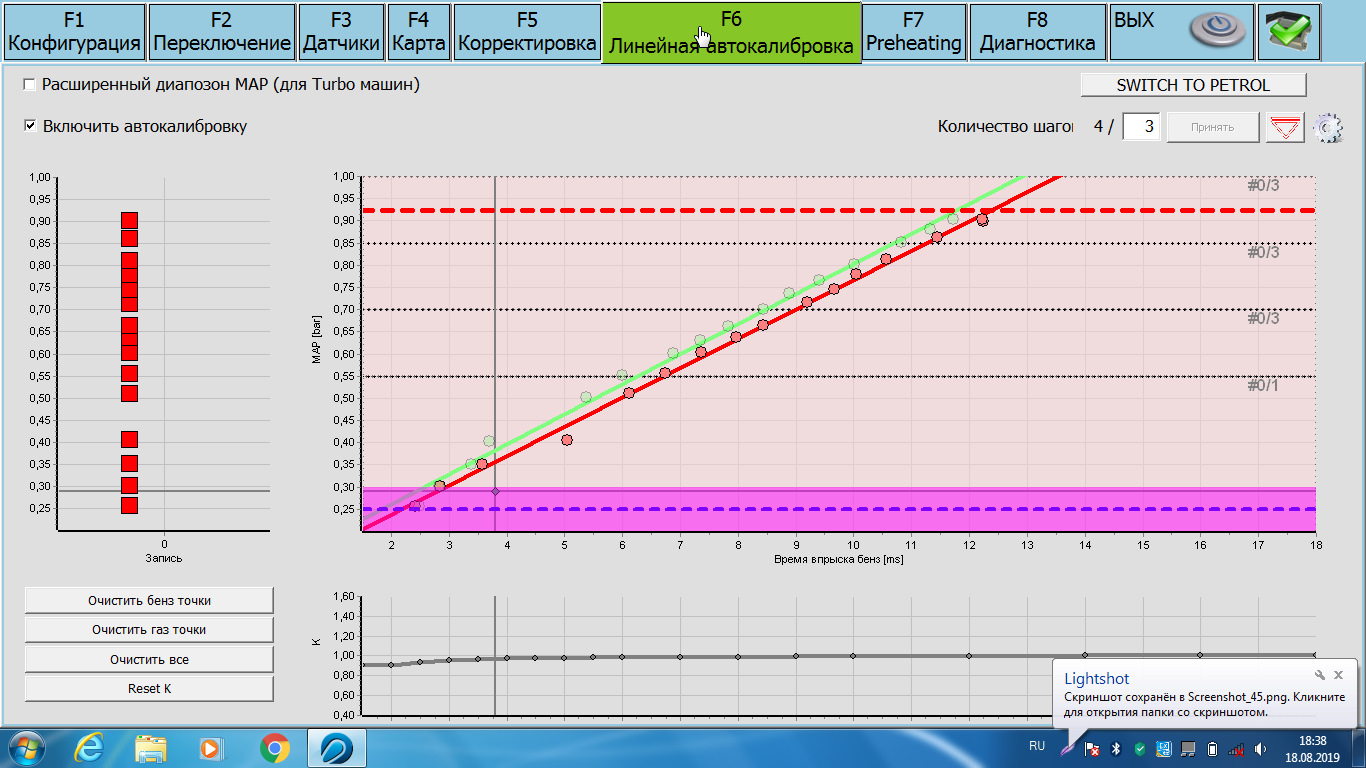Image resolution: width=1366 pixels, height=768 pixels.
Task: Open the F5 Корректировка tab
Action: coord(527,32)
